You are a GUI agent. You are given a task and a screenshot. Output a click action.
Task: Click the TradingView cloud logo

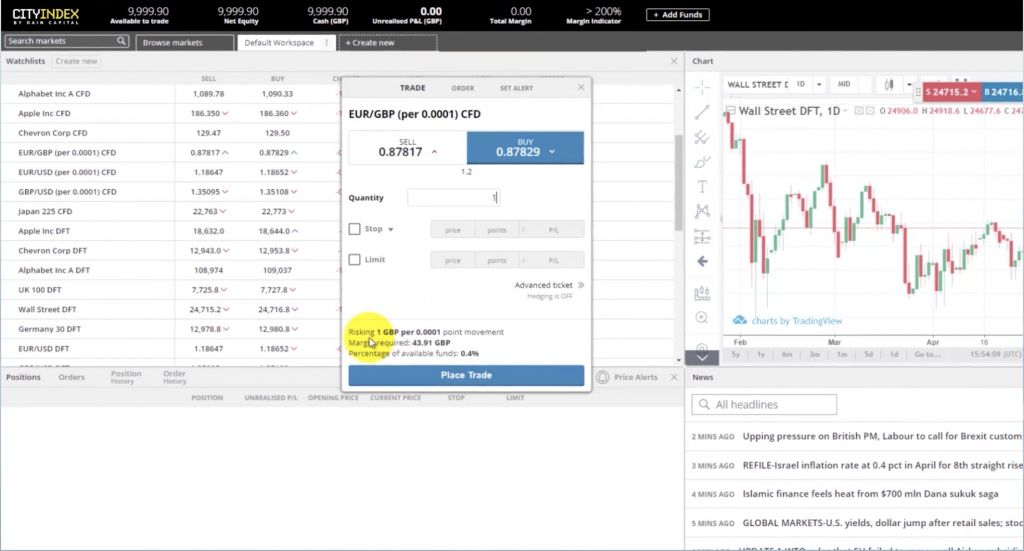[739, 321]
